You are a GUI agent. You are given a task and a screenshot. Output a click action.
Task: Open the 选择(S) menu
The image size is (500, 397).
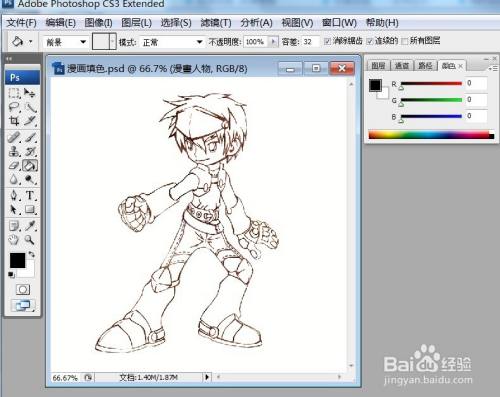[176, 23]
